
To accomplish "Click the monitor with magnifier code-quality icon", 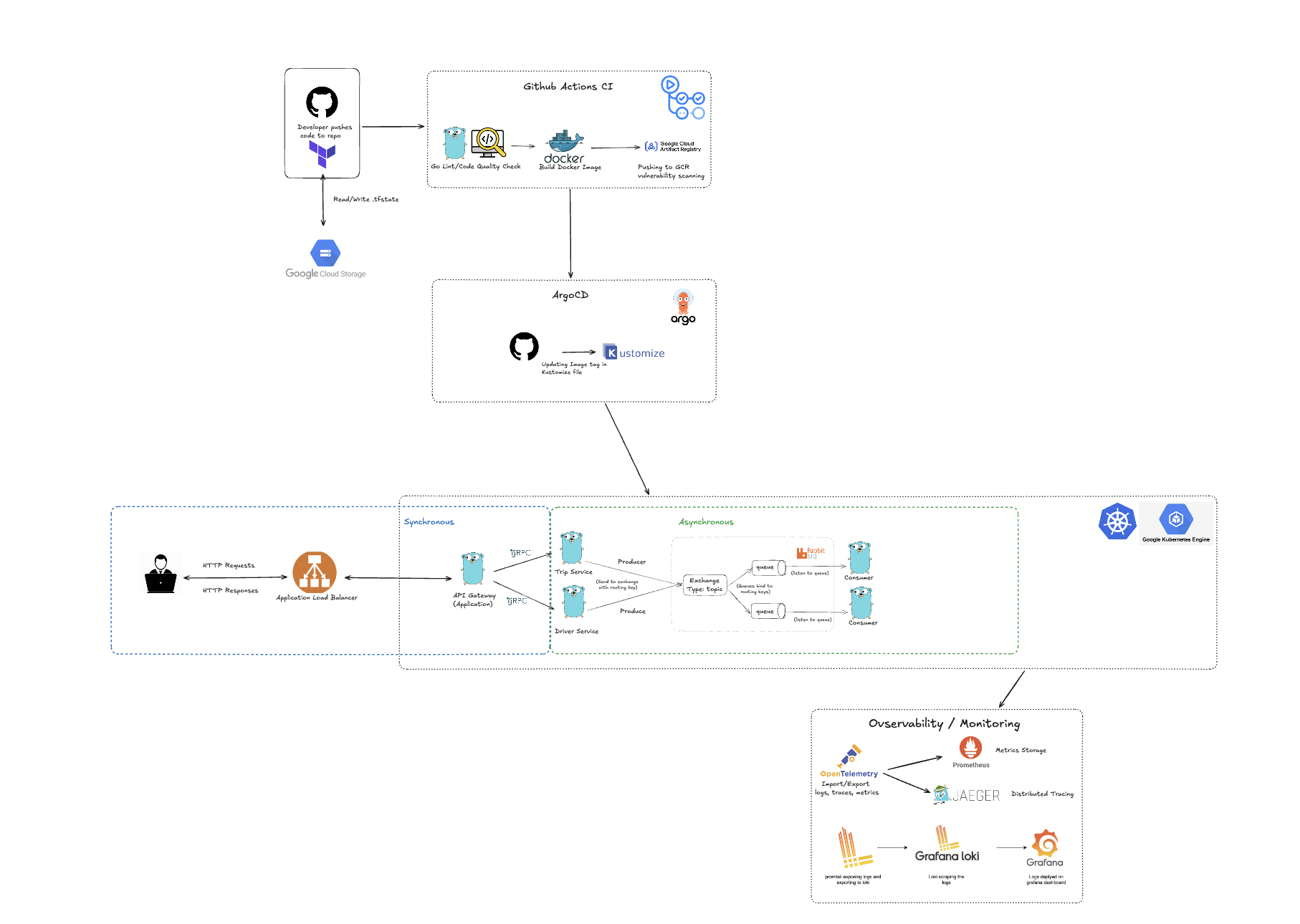I will [488, 143].
